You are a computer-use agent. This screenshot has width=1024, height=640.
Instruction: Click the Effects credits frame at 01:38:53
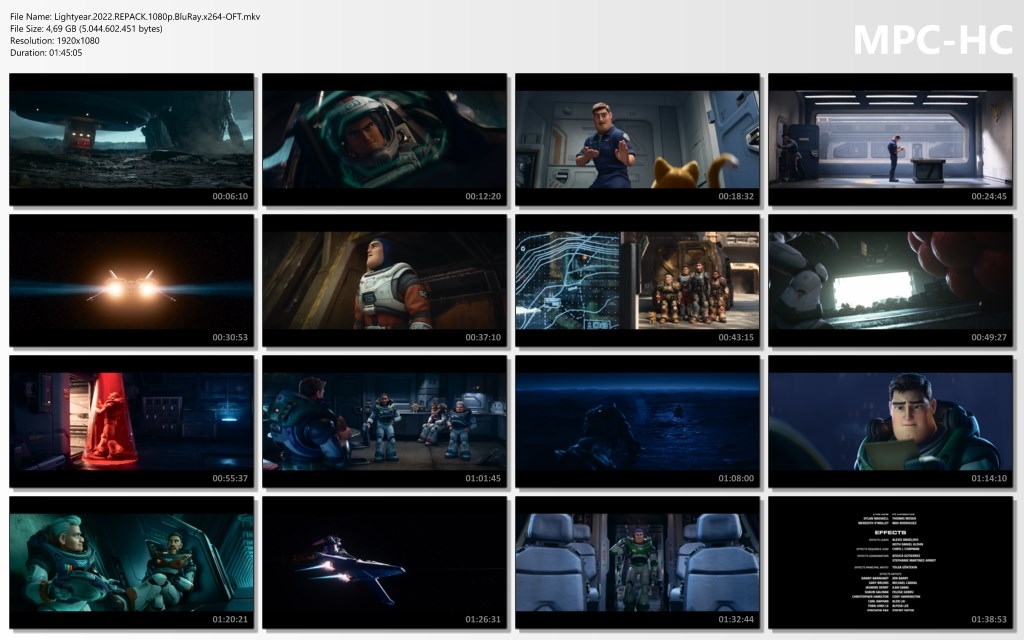tap(890, 562)
